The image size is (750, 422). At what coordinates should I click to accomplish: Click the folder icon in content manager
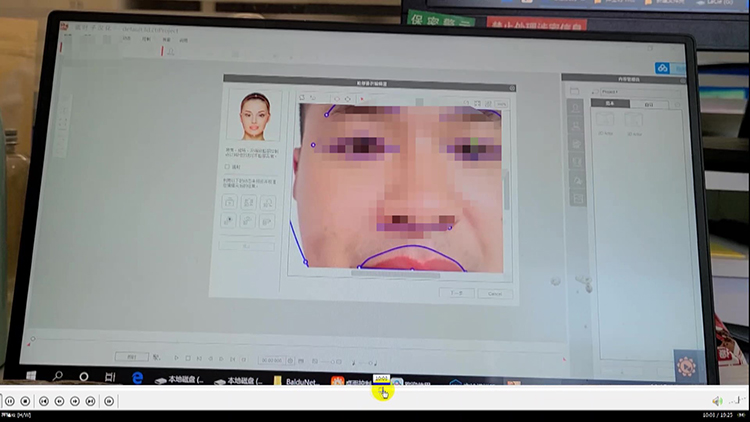(574, 91)
